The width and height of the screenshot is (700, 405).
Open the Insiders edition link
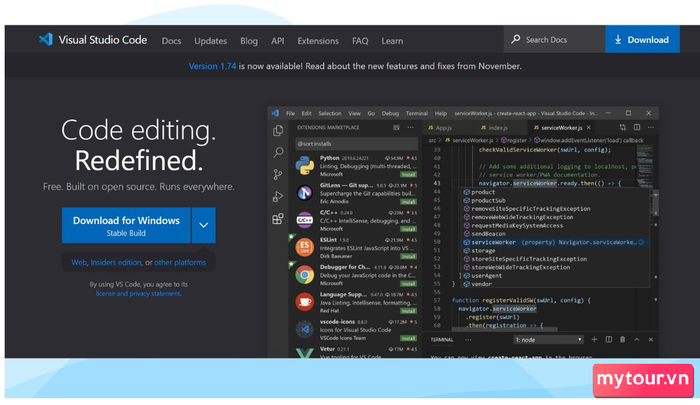point(116,263)
